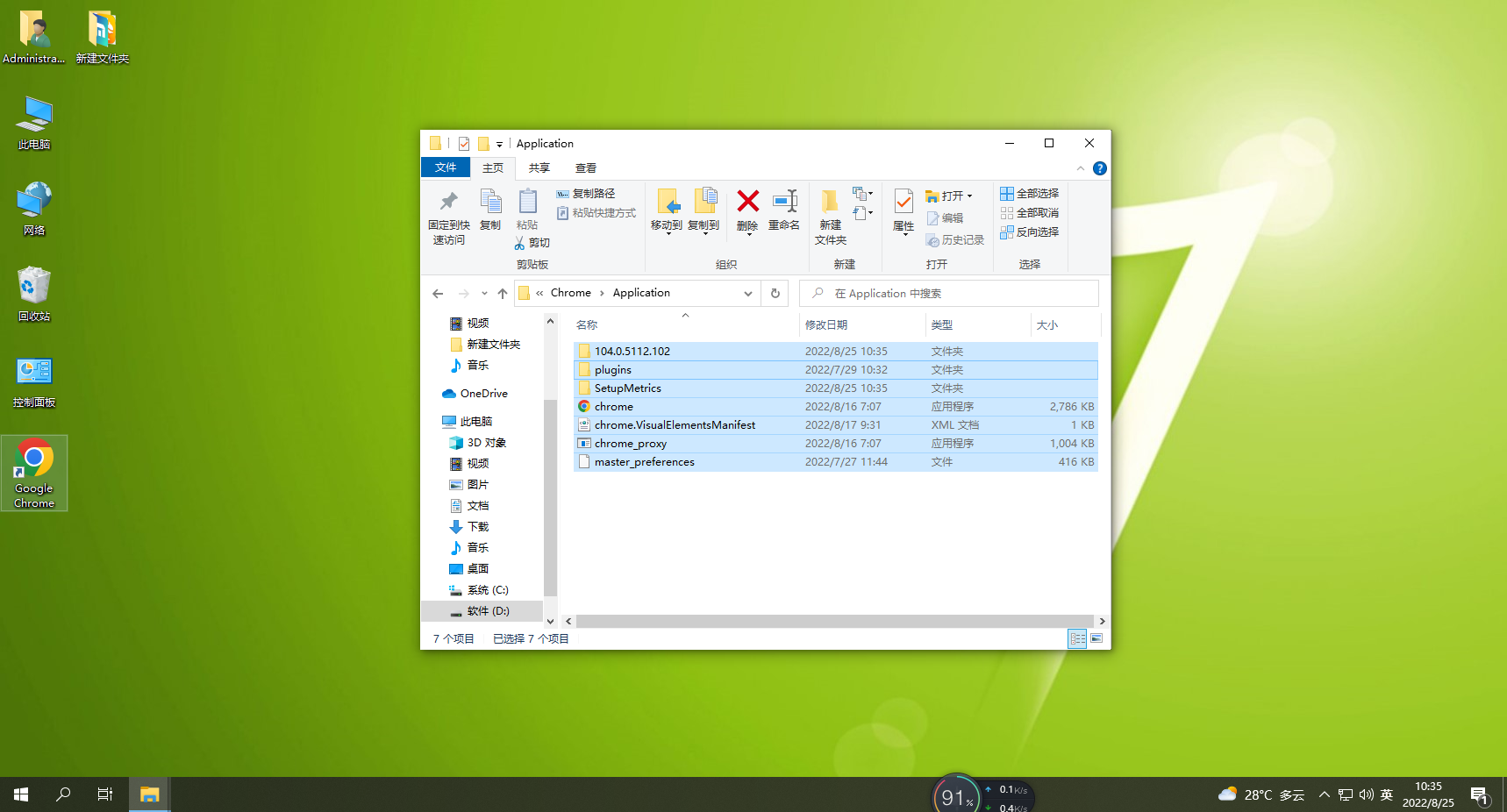Click the Cut (剪切) scissors icon
Viewport: 1507px width, 812px height.
pos(520,243)
